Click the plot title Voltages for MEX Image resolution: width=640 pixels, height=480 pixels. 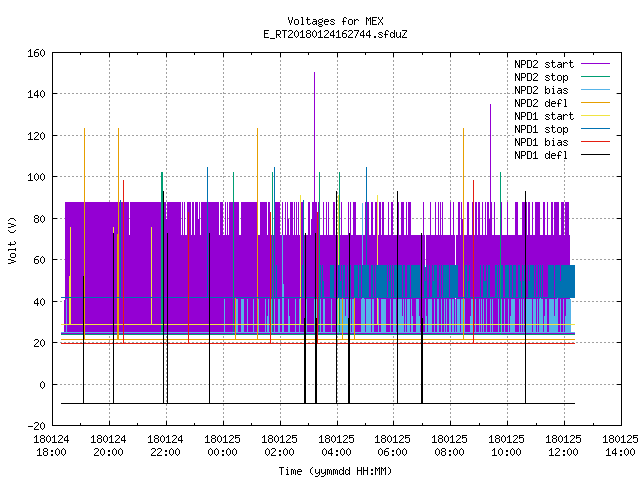tap(335, 21)
